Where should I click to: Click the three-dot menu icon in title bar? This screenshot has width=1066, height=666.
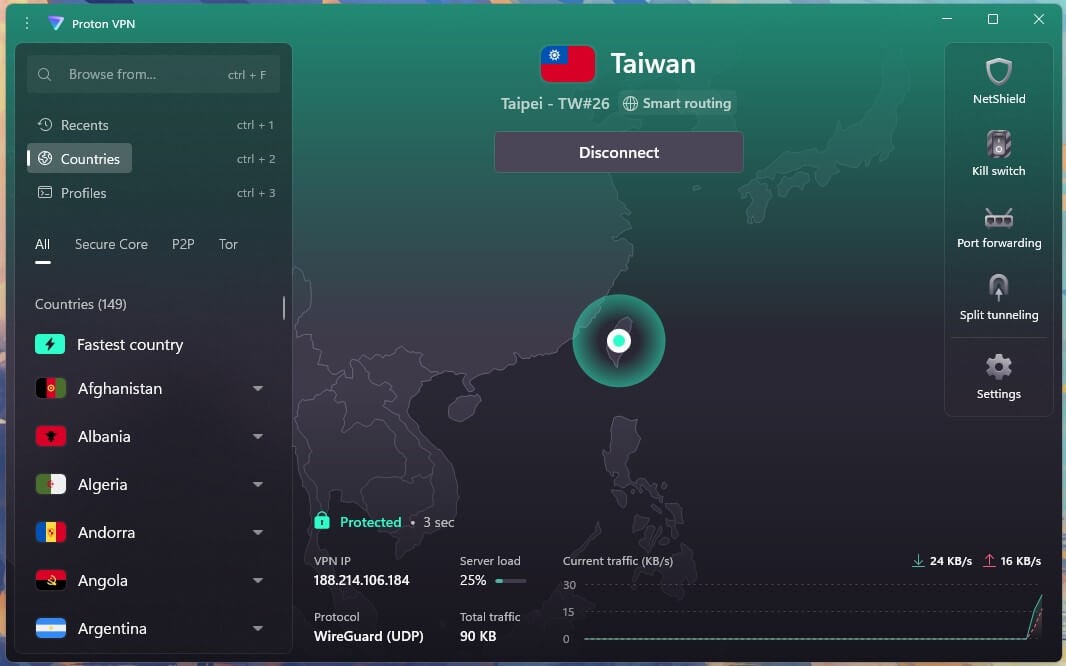[x=27, y=23]
